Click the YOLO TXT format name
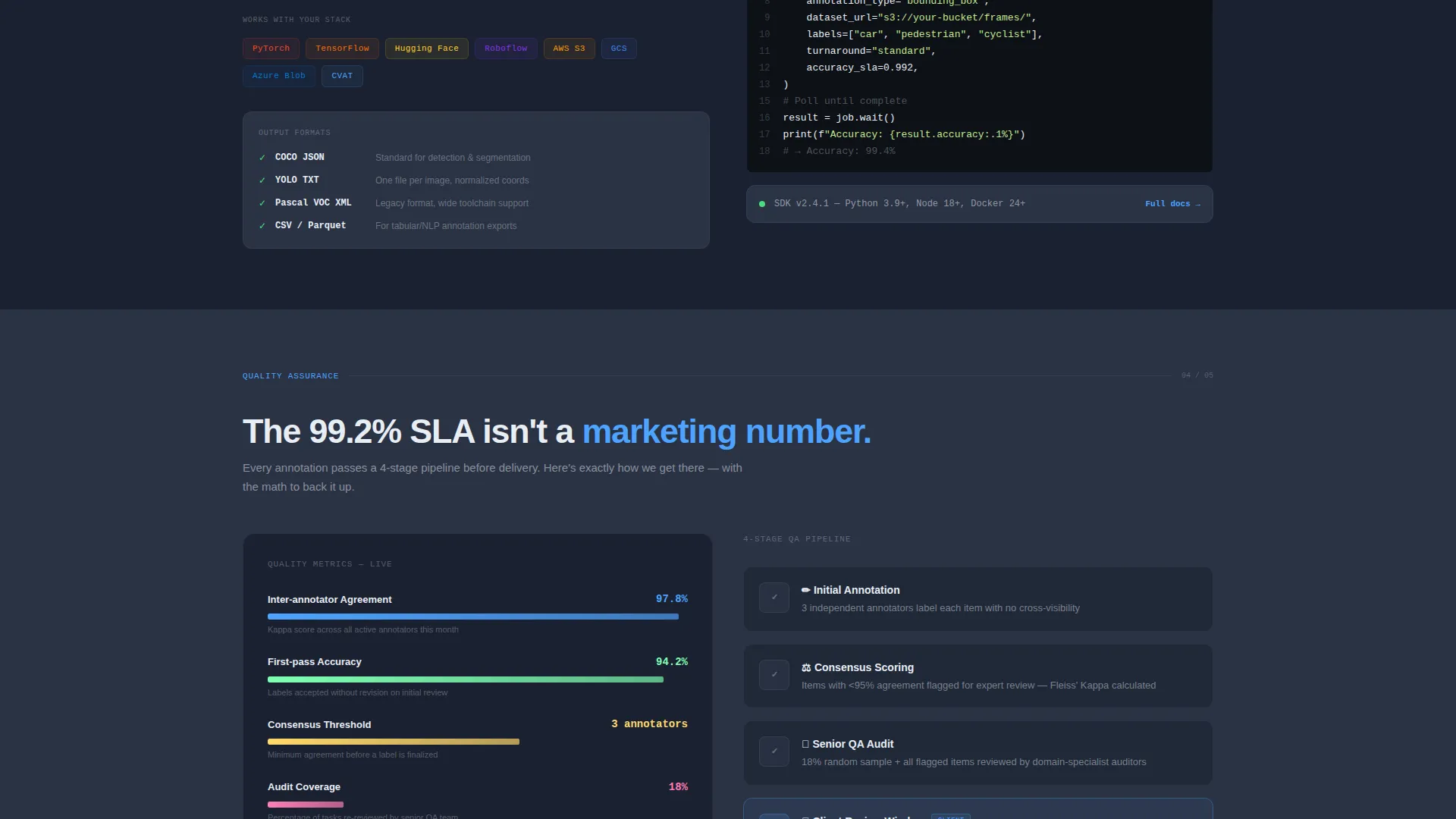This screenshot has height=819, width=1456. click(x=297, y=180)
